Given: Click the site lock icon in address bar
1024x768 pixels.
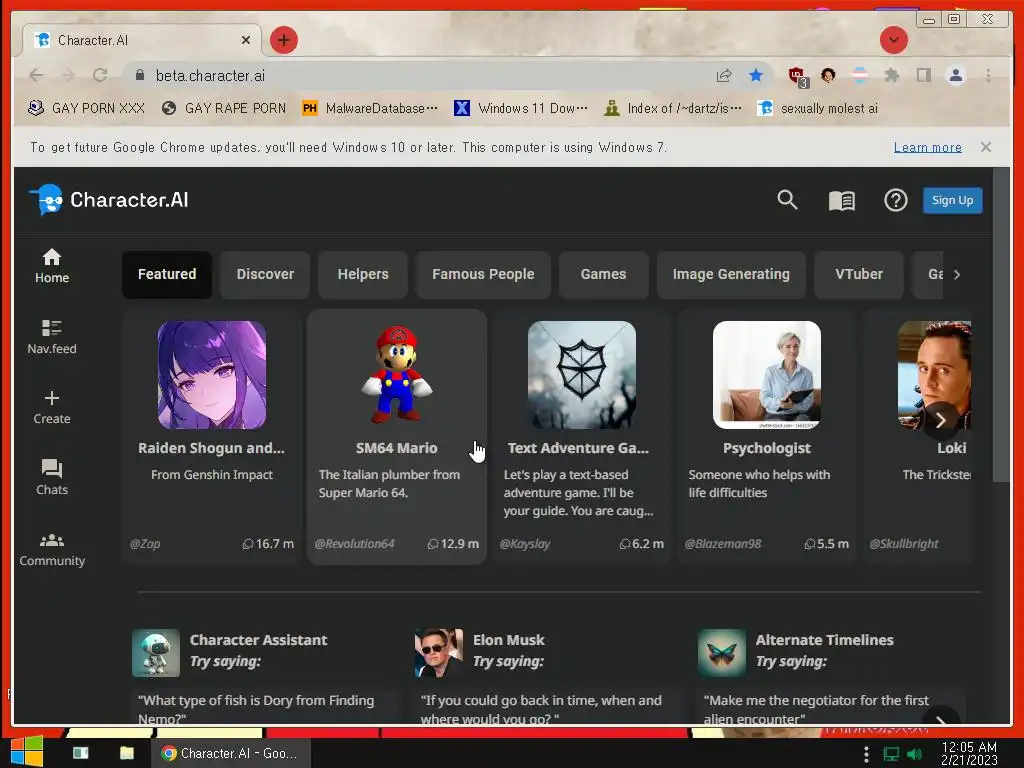Looking at the screenshot, I should tap(139, 76).
